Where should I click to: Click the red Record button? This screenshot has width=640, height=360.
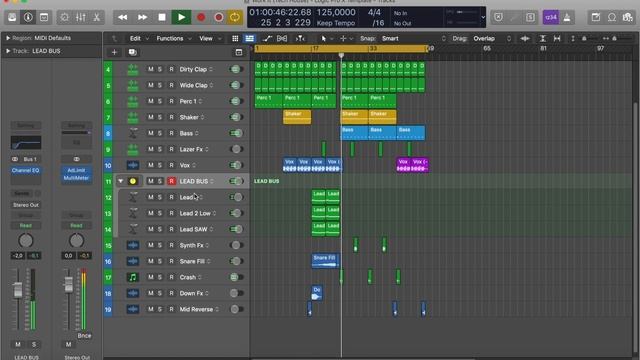click(201, 17)
